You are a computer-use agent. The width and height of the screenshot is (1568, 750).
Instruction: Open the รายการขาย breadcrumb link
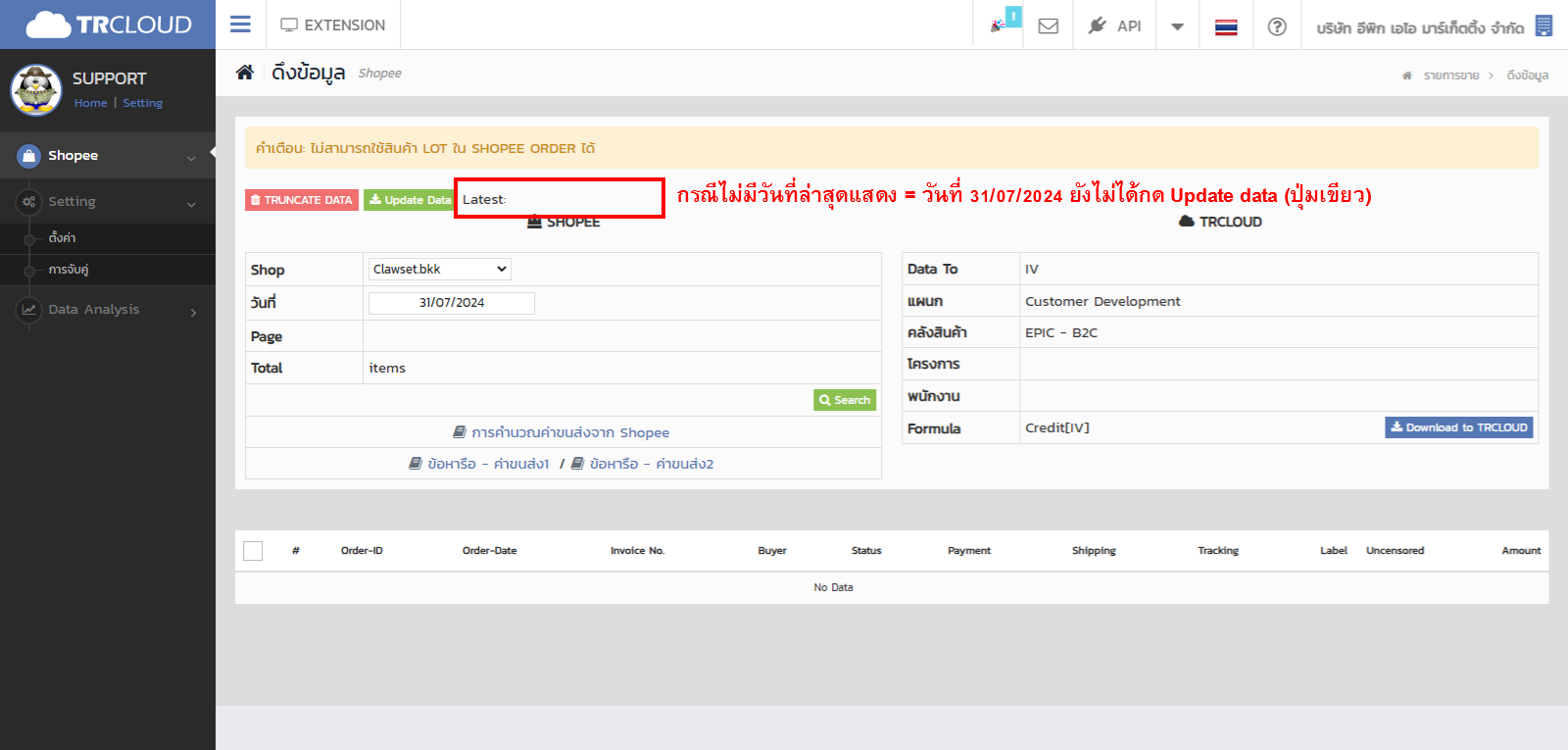pos(1451,75)
